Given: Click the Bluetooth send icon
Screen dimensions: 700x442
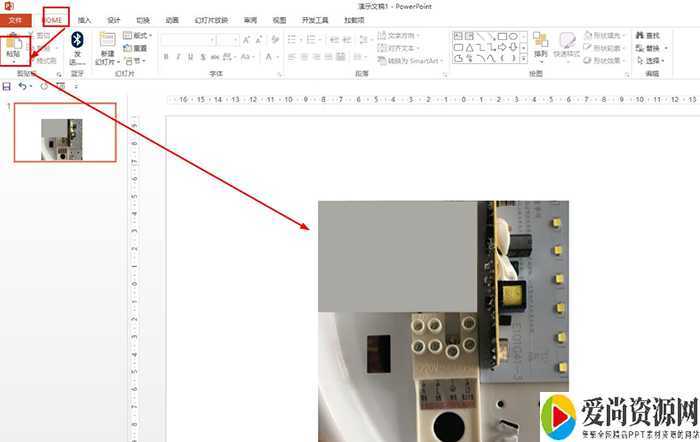Looking at the screenshot, I should click(x=76, y=42).
